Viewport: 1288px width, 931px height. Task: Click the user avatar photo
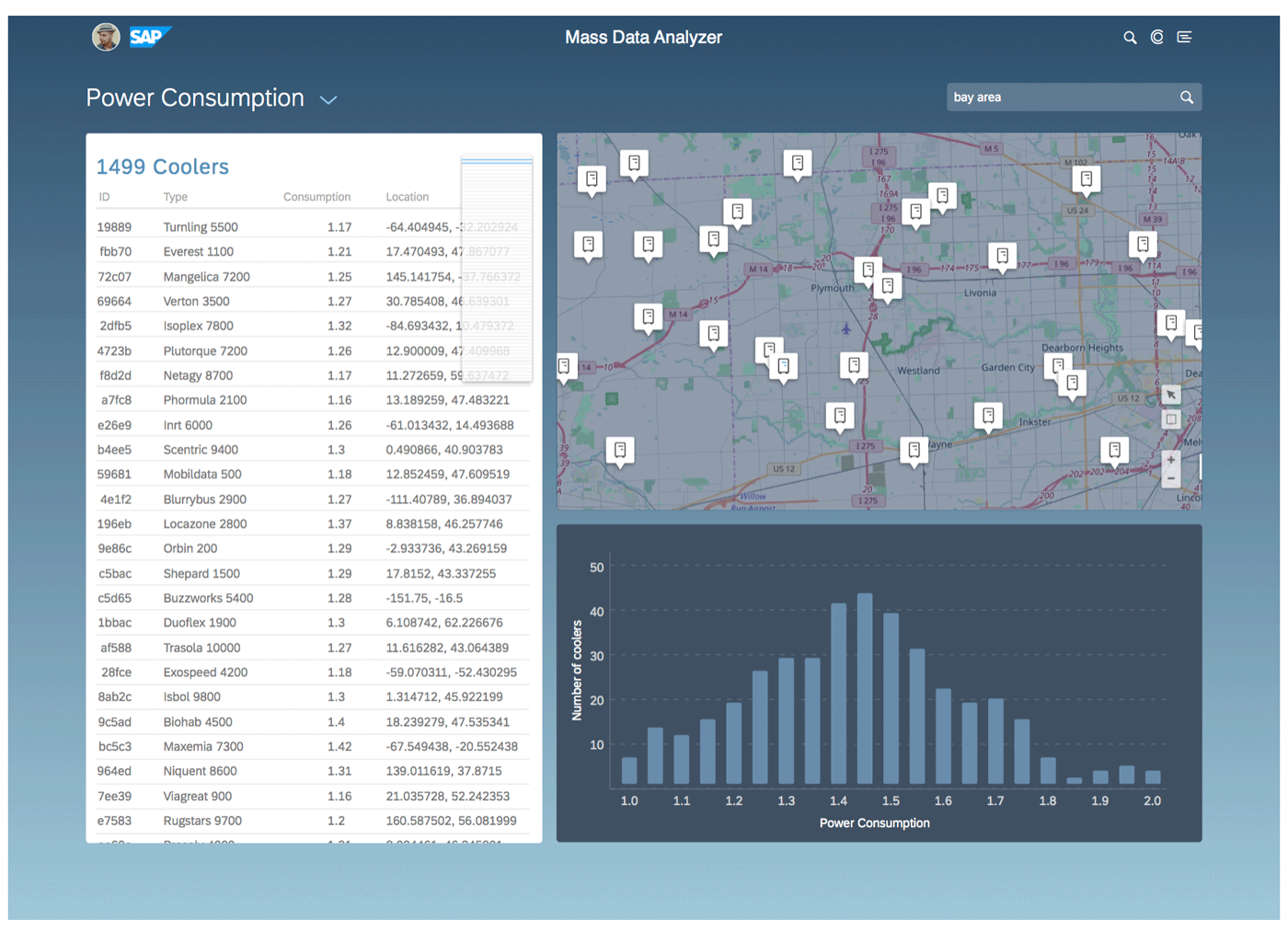tap(106, 38)
